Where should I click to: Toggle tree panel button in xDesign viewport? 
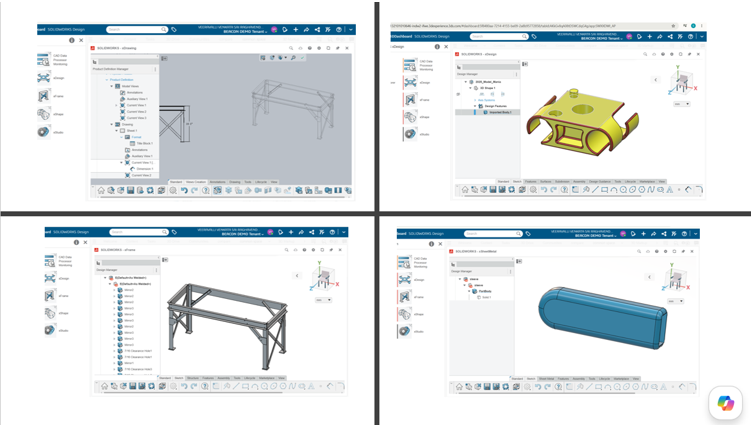[525, 64]
